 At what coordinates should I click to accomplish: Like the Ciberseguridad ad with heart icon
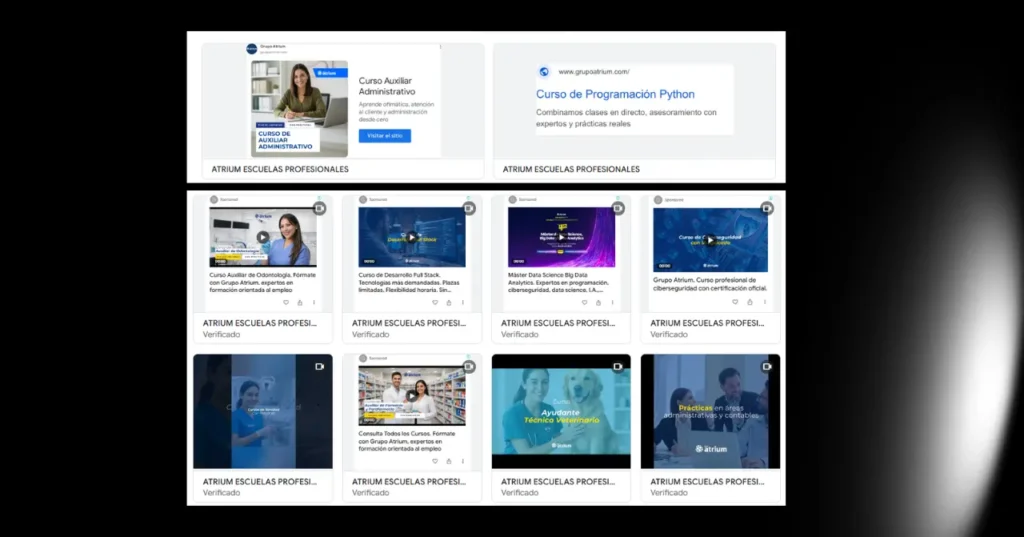click(735, 302)
